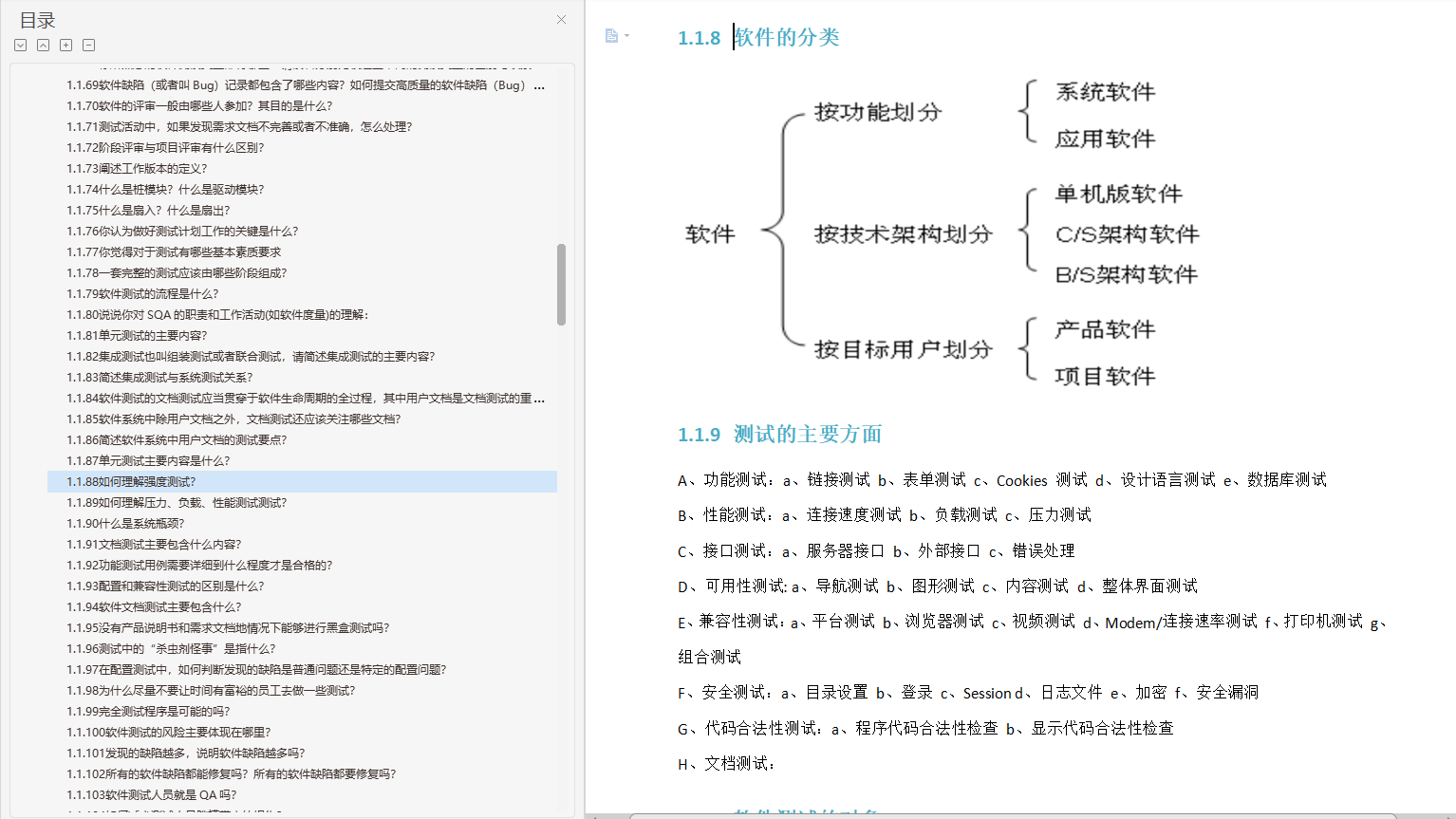The image size is (1456, 819).
Task: Open 1.1.78一套完整的测试应该由哪些阶段组成
Action: point(177,273)
